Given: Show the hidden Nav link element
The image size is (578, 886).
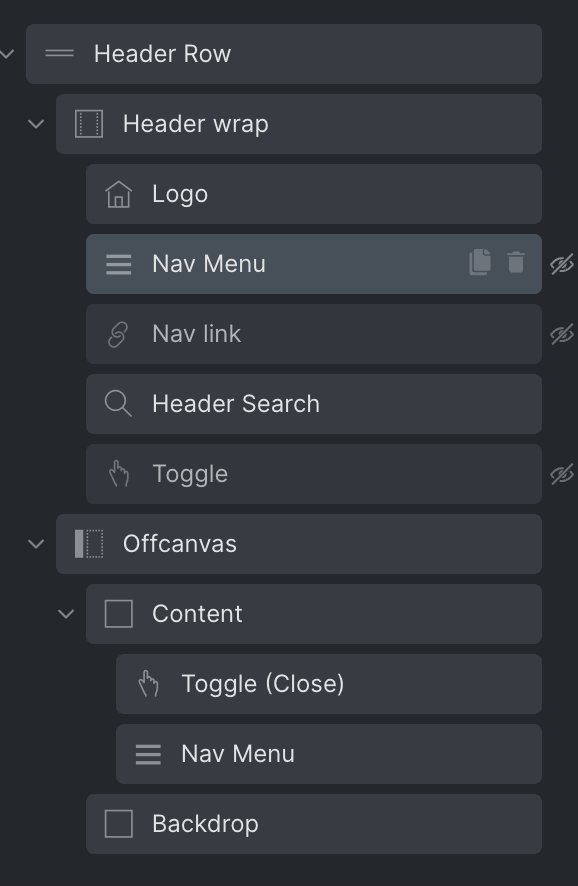Looking at the screenshot, I should point(562,334).
